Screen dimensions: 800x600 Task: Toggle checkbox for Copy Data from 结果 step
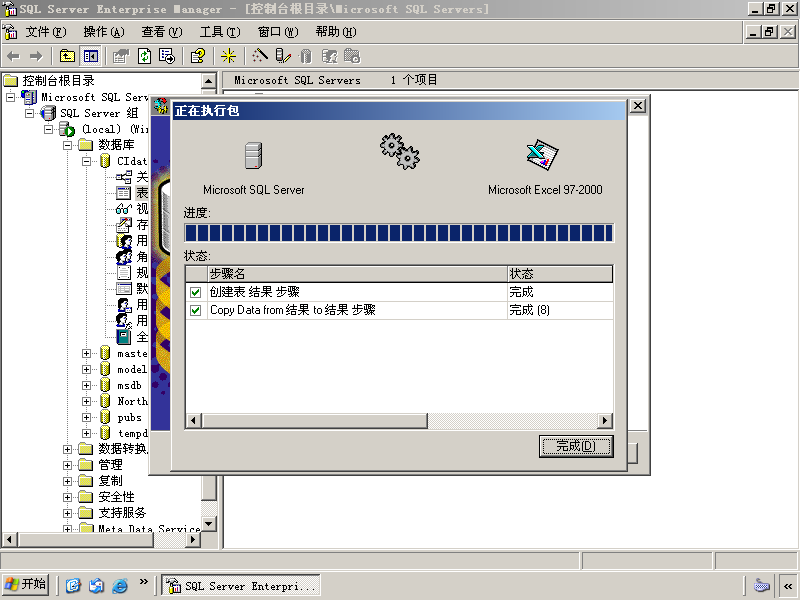click(195, 310)
